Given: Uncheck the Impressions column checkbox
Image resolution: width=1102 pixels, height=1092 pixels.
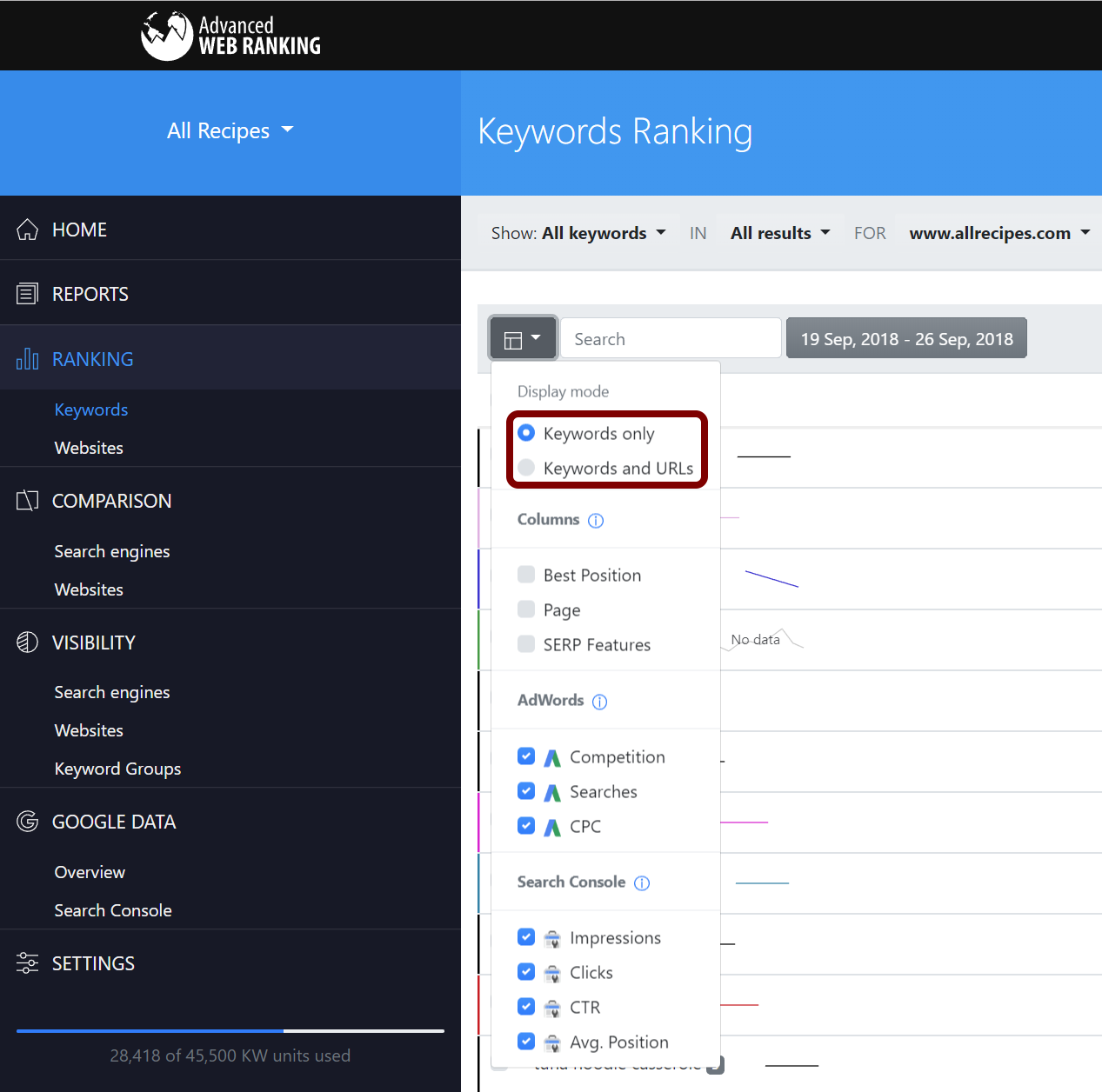Looking at the screenshot, I should pos(526,936).
